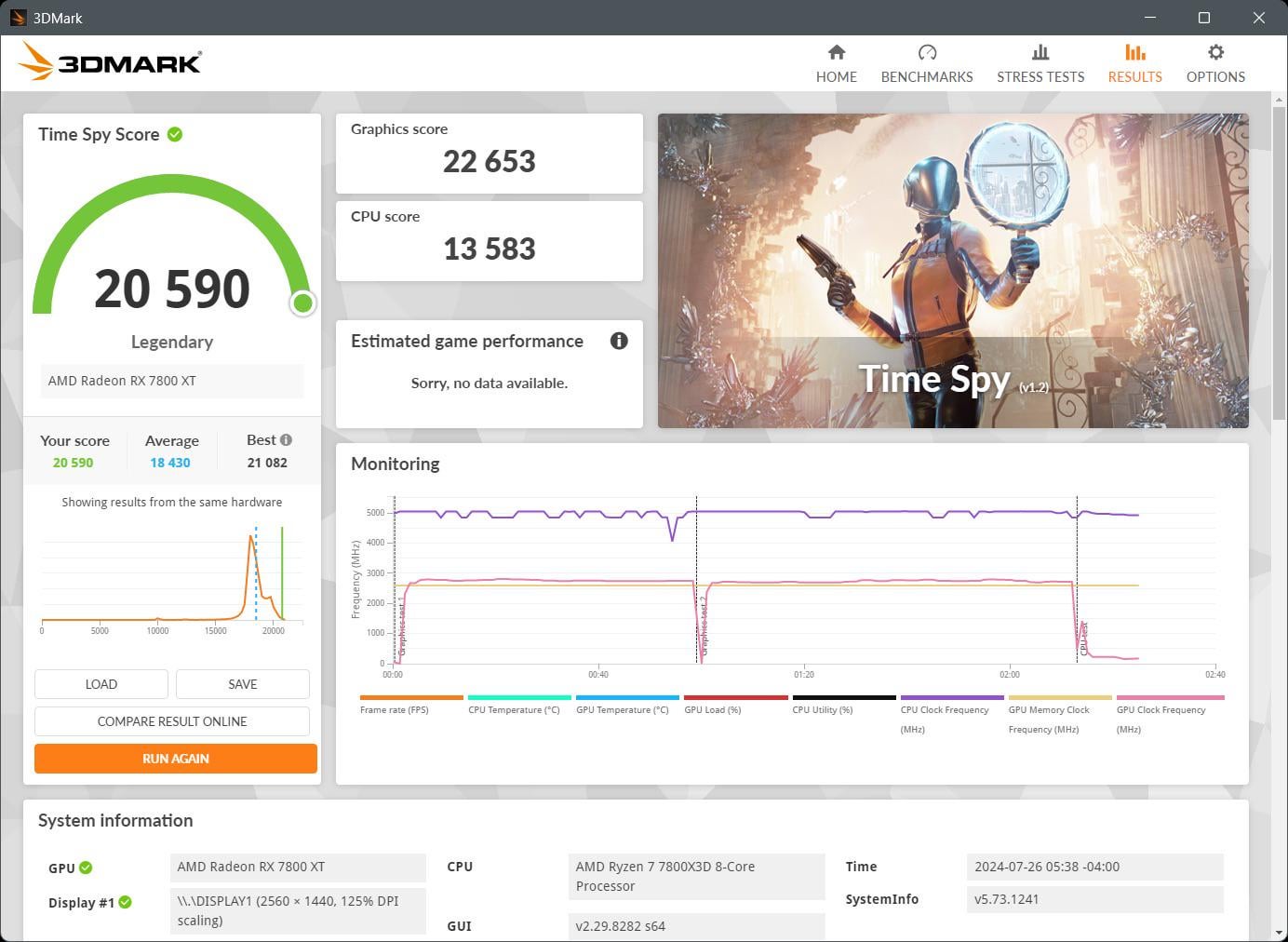
Task: Switch to the BENCHMARKS tab label
Action: [927, 77]
